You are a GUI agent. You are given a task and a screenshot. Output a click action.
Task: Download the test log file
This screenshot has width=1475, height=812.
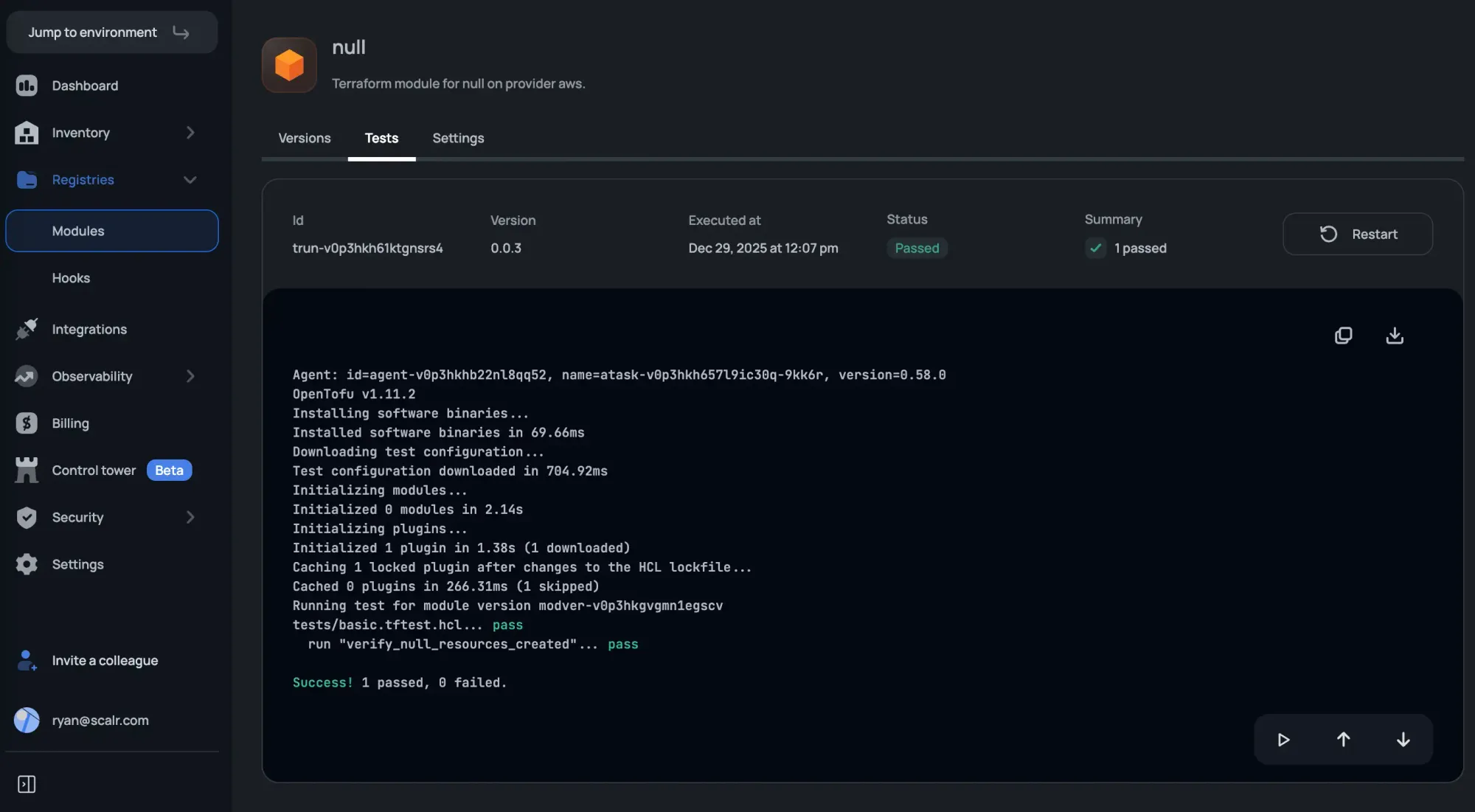[1394, 336]
